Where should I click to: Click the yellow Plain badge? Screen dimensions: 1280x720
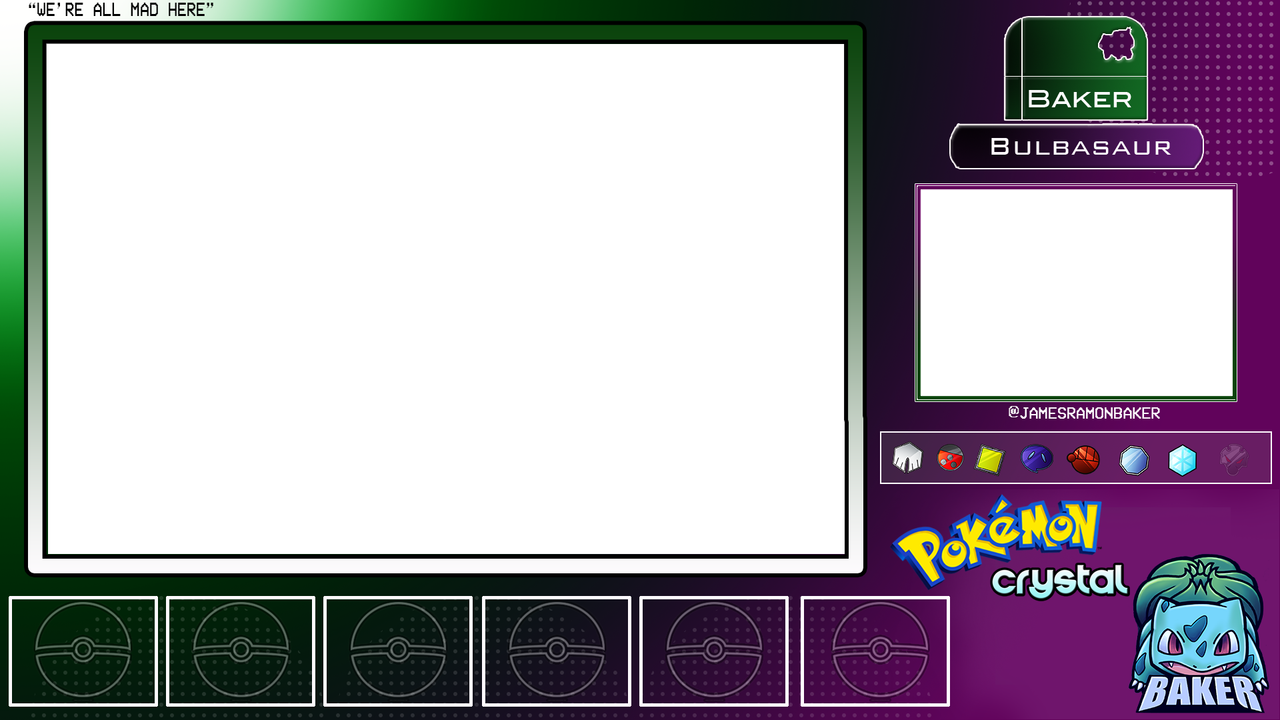989,459
